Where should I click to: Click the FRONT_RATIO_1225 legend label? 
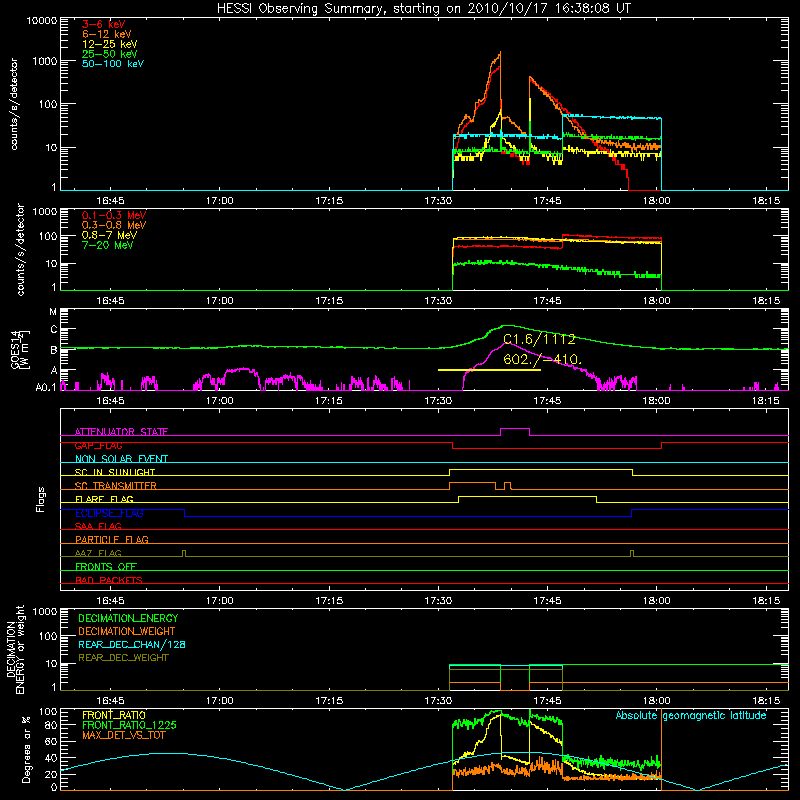tap(130, 725)
